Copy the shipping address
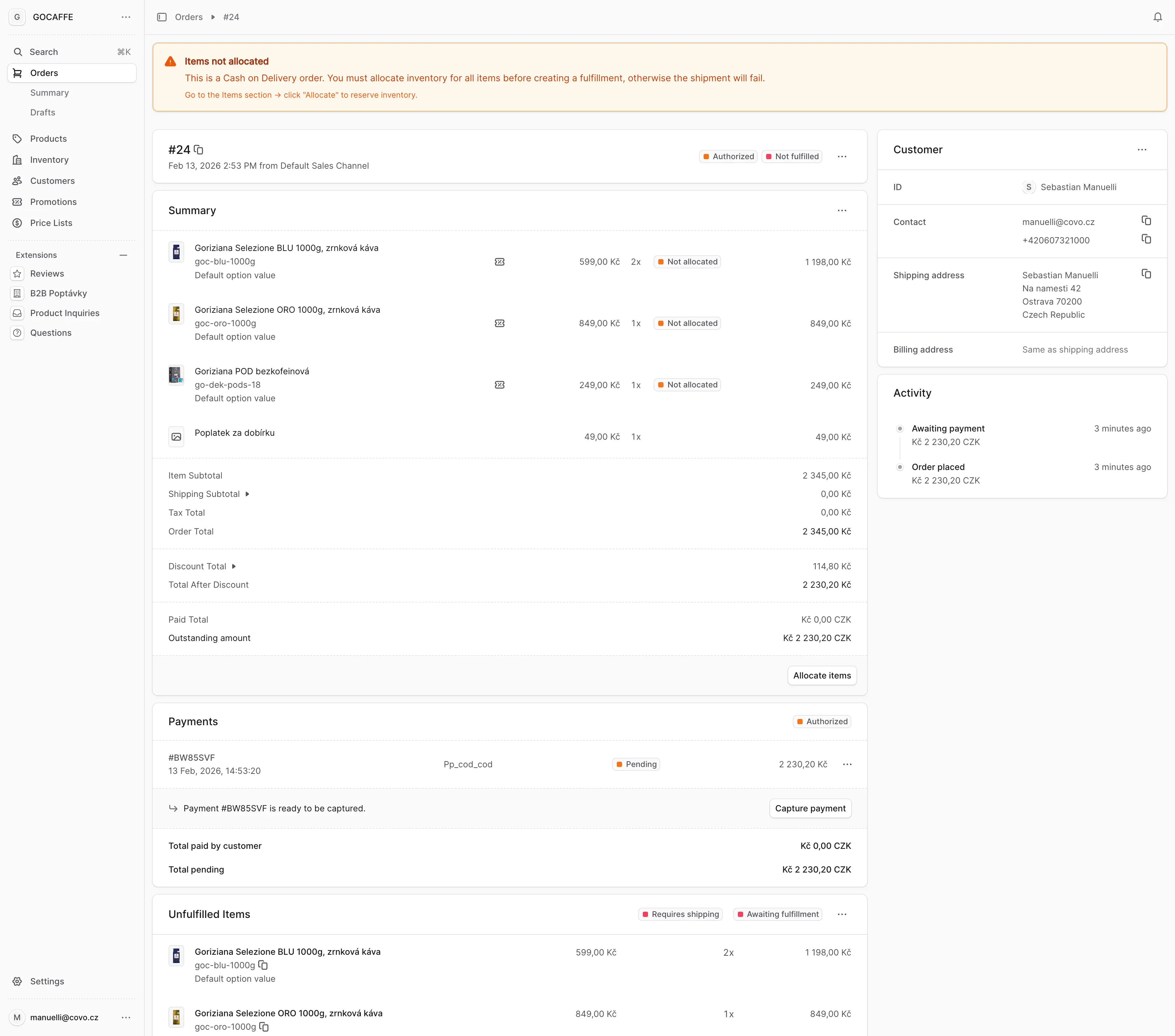This screenshot has width=1175, height=1036. pyautogui.click(x=1147, y=274)
